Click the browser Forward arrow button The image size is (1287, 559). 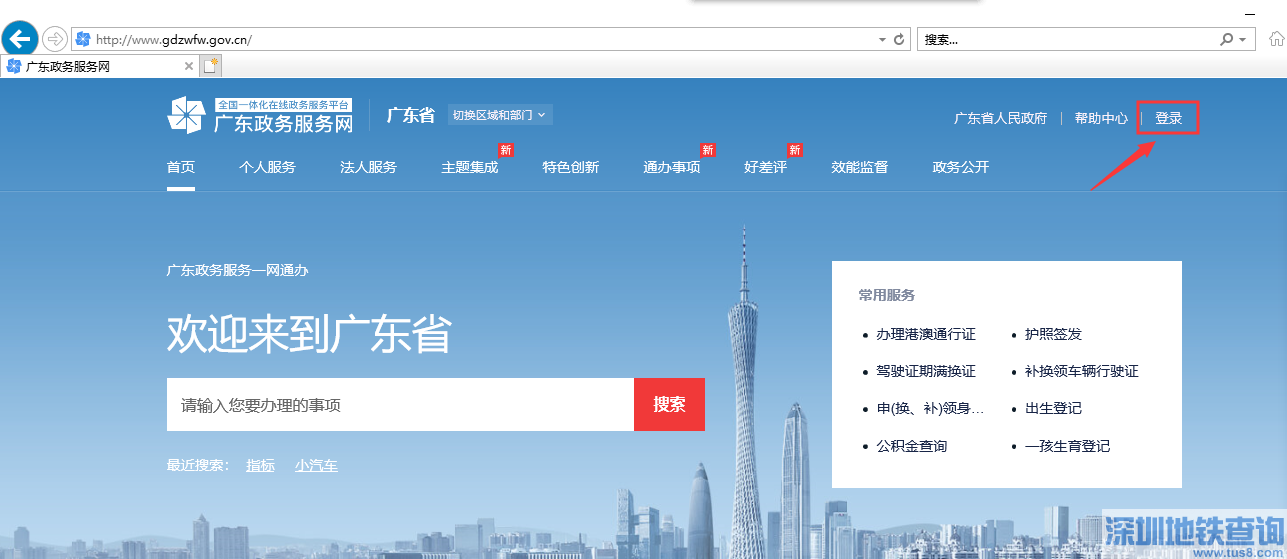pos(54,39)
